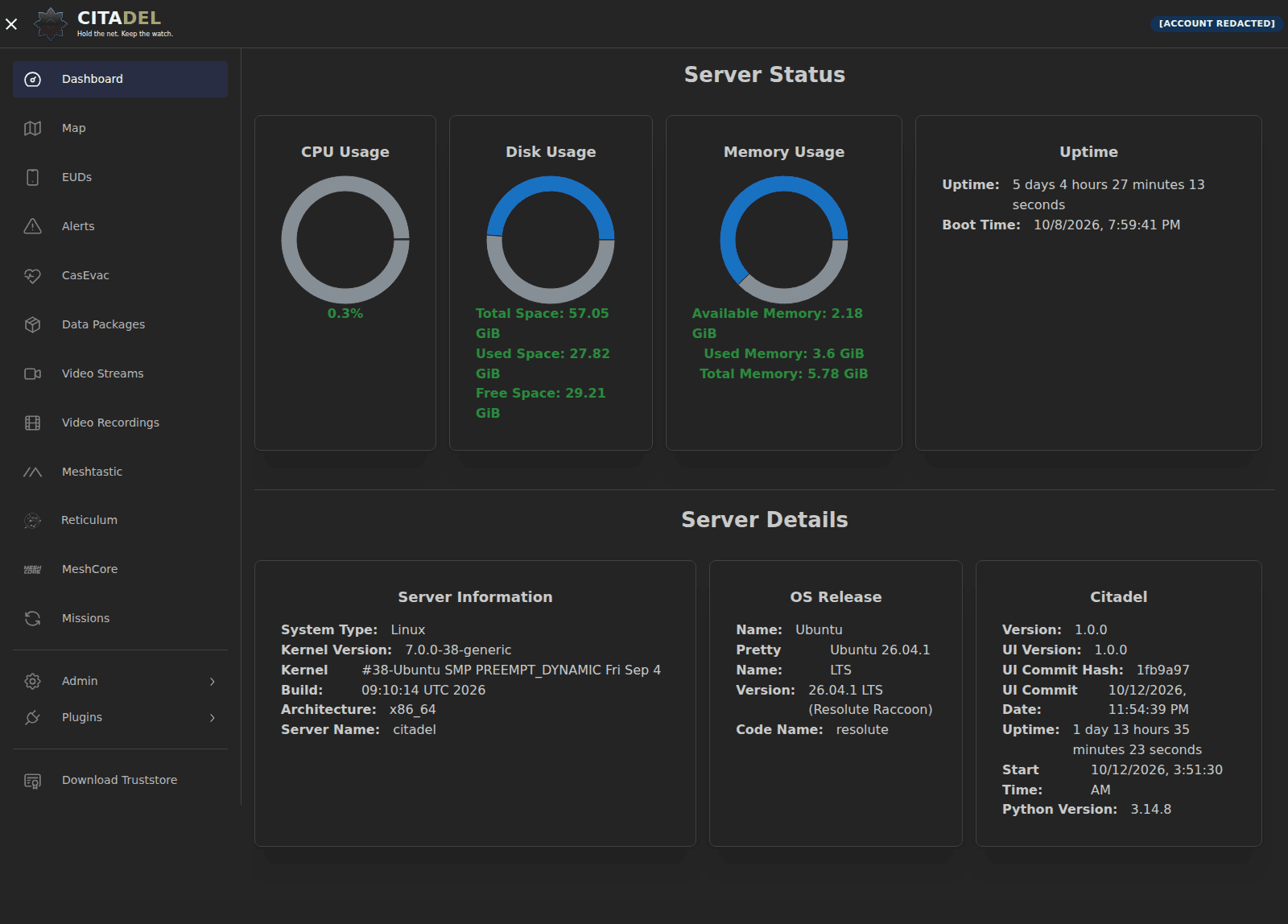Expand the Plugins submenu chevron
Image resolution: width=1288 pixels, height=924 pixels.
tap(213, 718)
